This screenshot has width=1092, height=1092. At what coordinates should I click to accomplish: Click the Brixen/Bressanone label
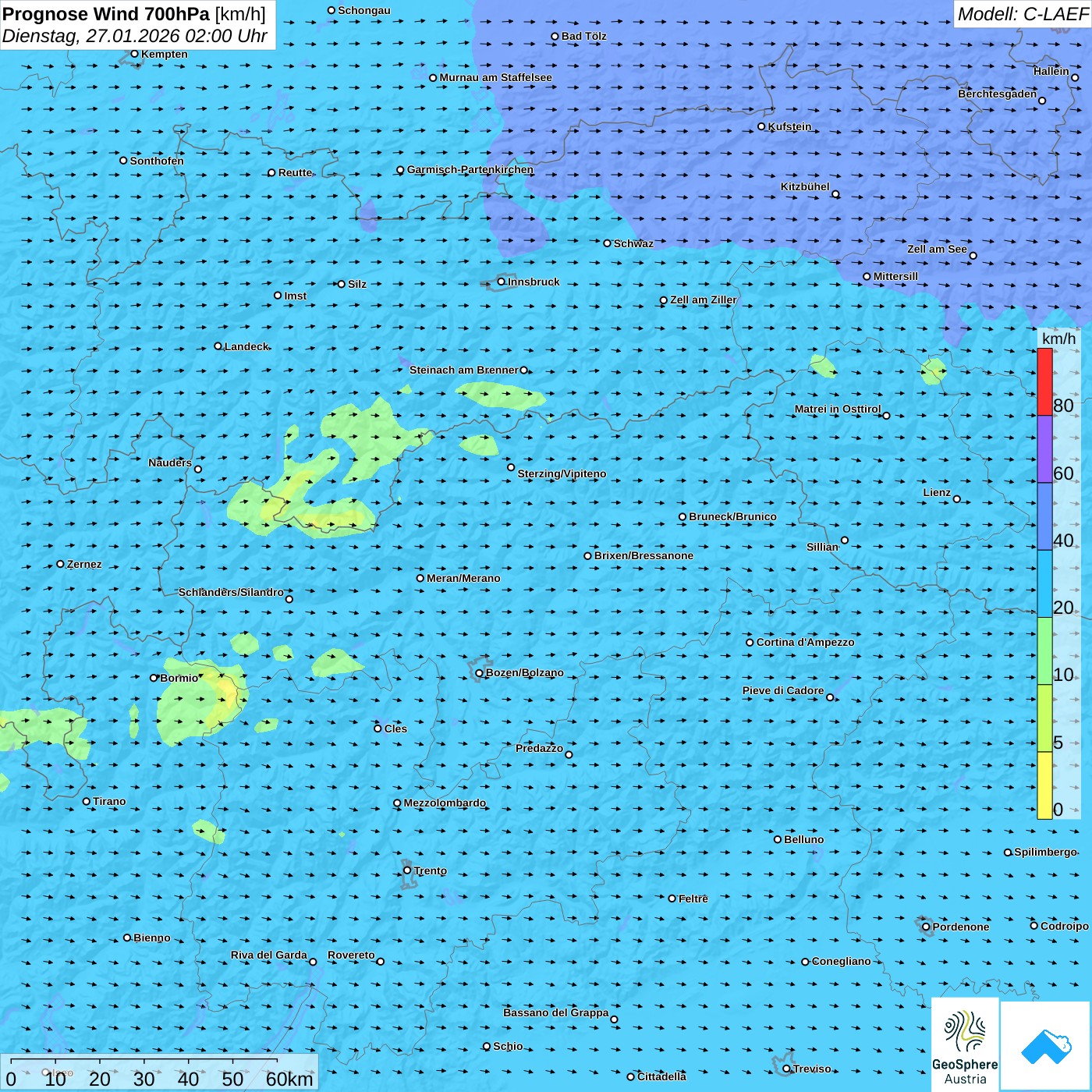pyautogui.click(x=643, y=555)
